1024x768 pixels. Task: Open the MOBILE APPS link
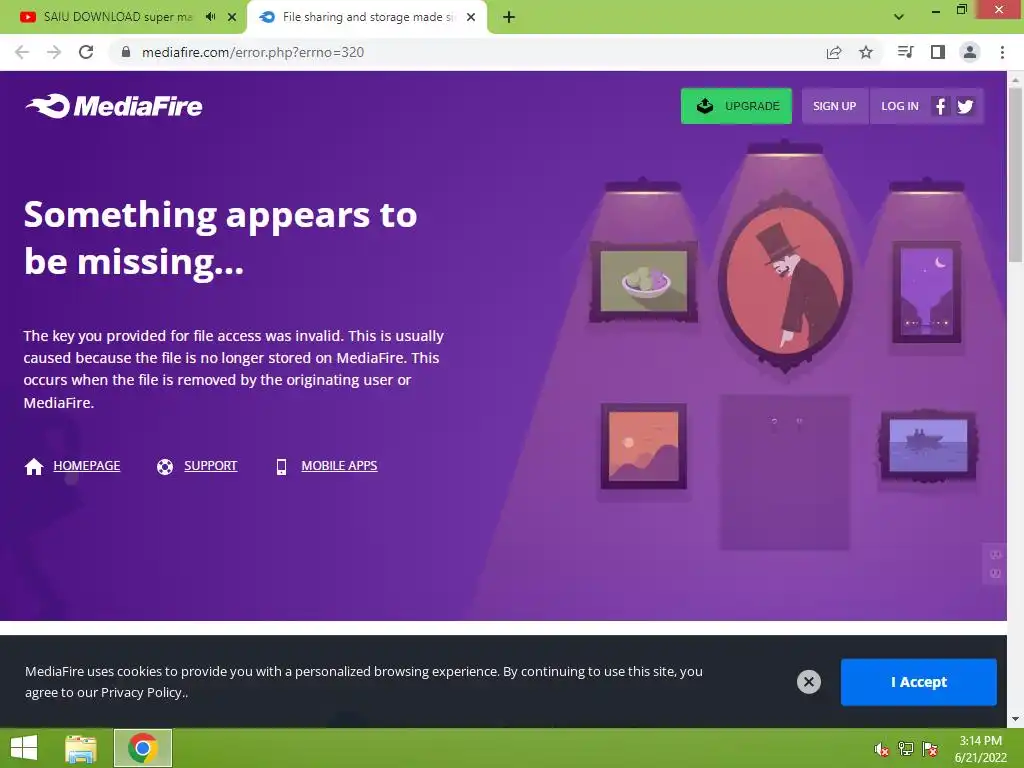(339, 466)
